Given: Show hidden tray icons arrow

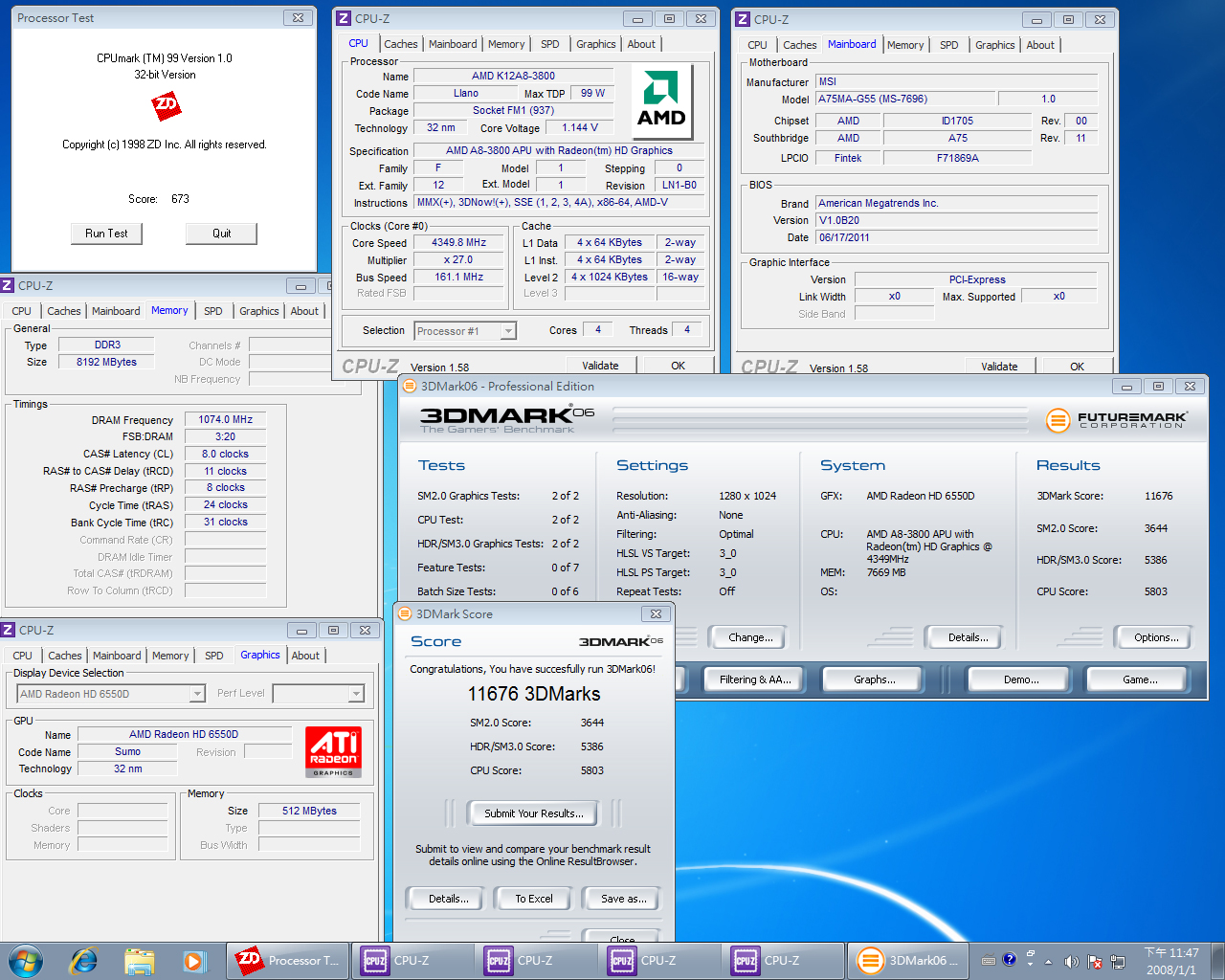Looking at the screenshot, I should click(x=1049, y=961).
